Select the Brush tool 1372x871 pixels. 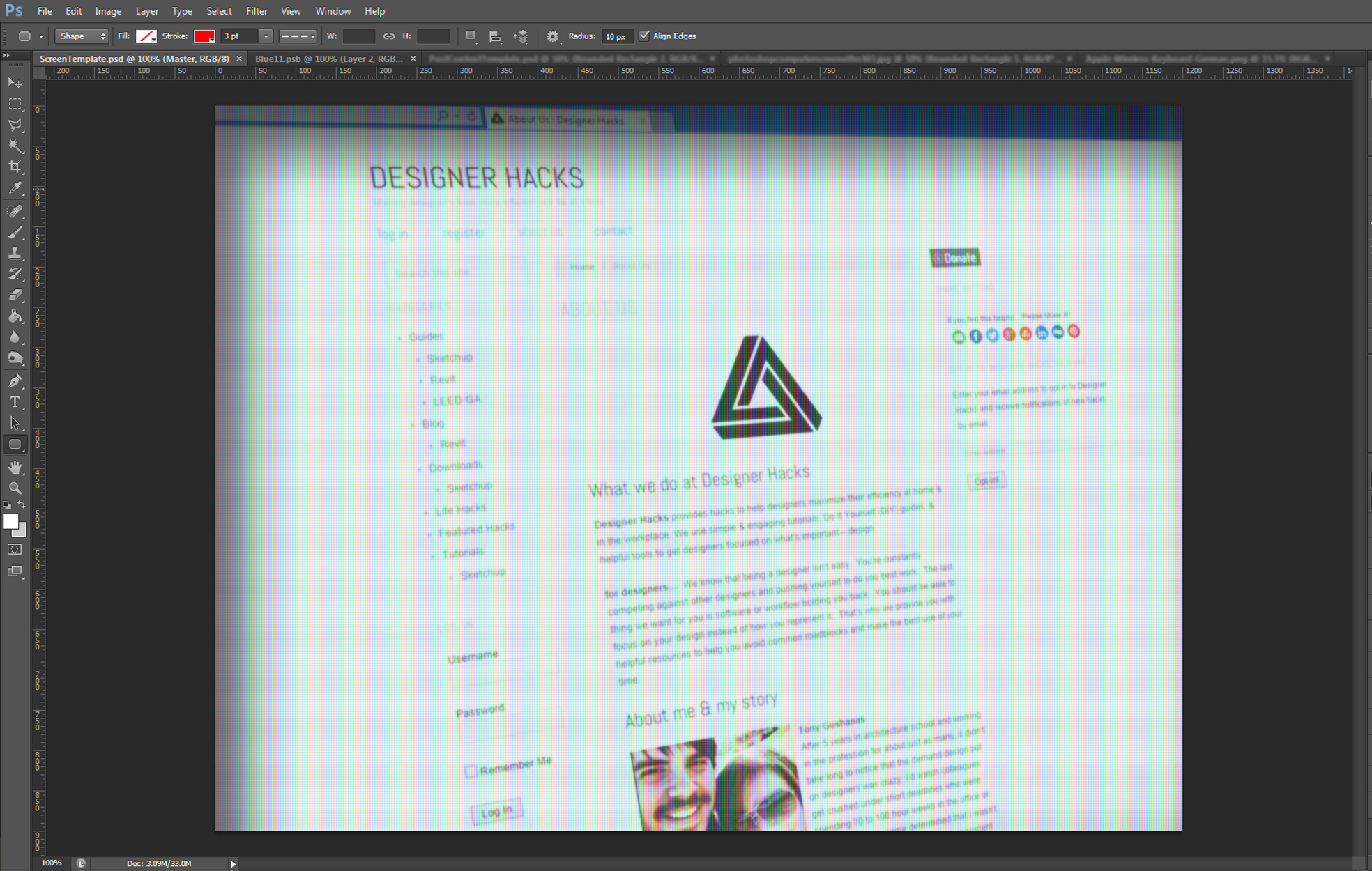(15, 232)
